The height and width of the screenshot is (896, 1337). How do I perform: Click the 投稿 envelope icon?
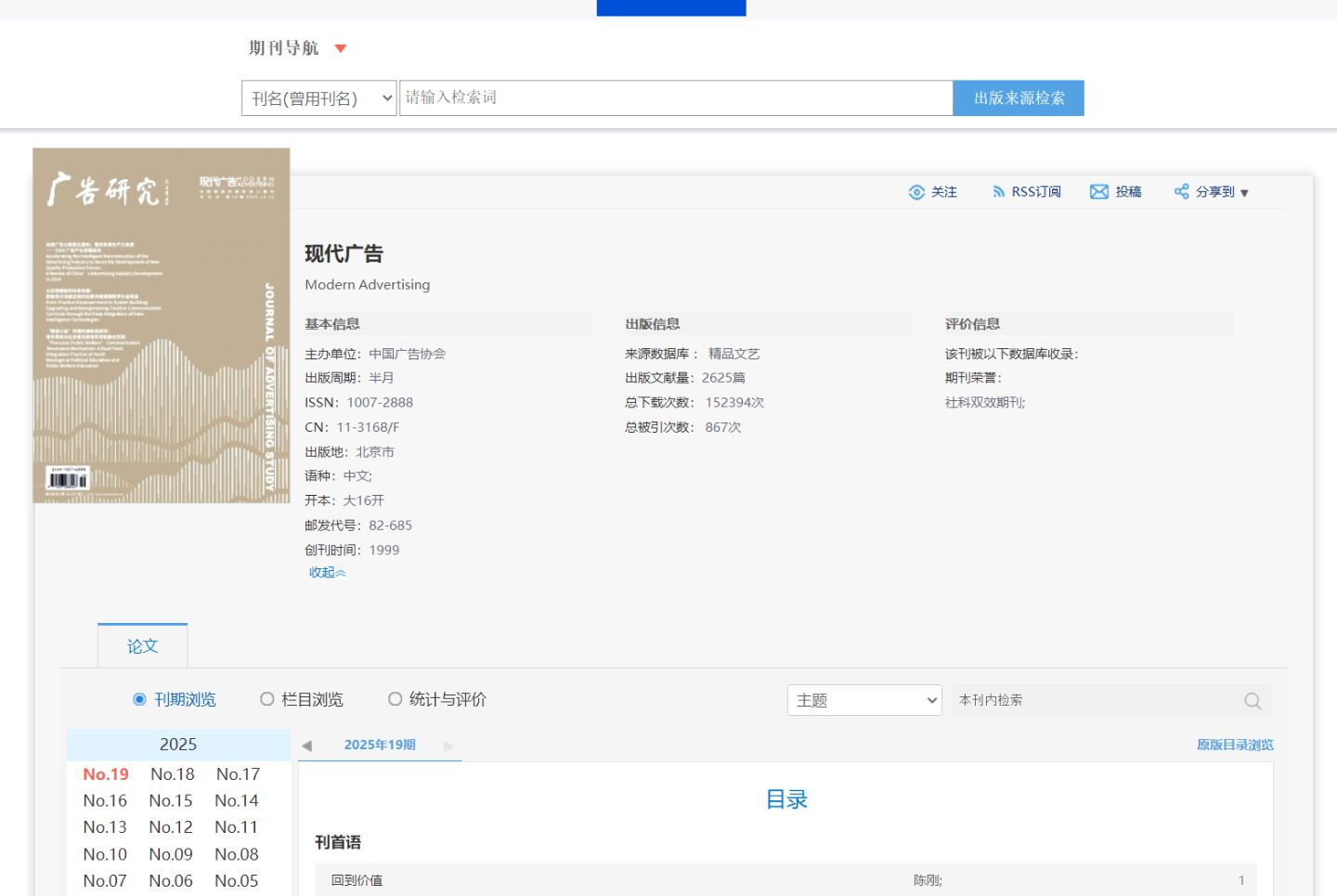[x=1099, y=192]
